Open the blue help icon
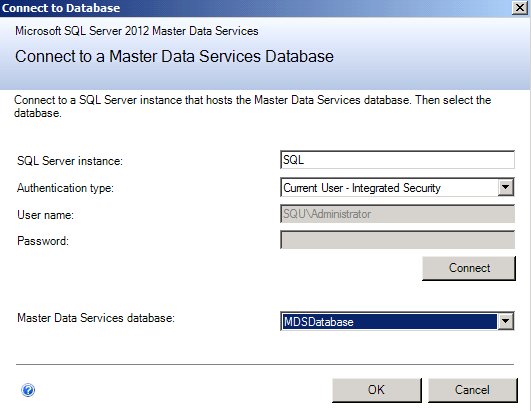This screenshot has height=411, width=531. [28, 390]
